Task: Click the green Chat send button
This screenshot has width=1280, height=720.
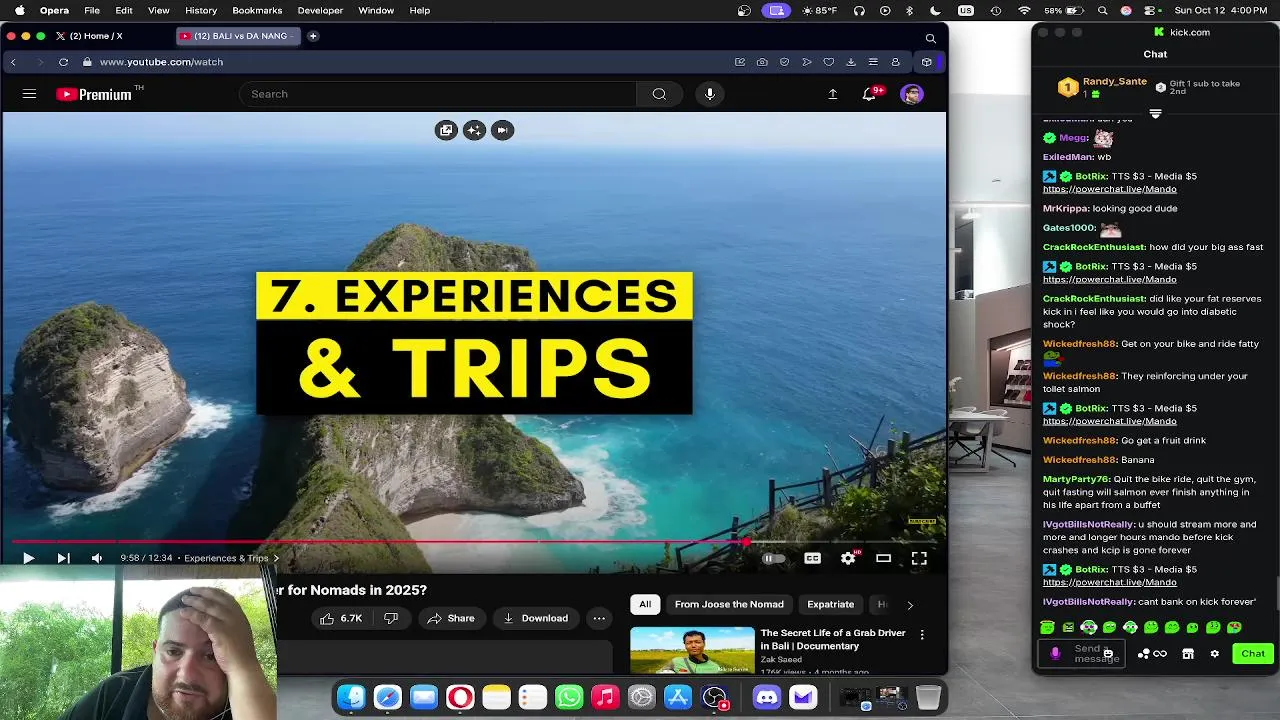Action: click(x=1253, y=654)
